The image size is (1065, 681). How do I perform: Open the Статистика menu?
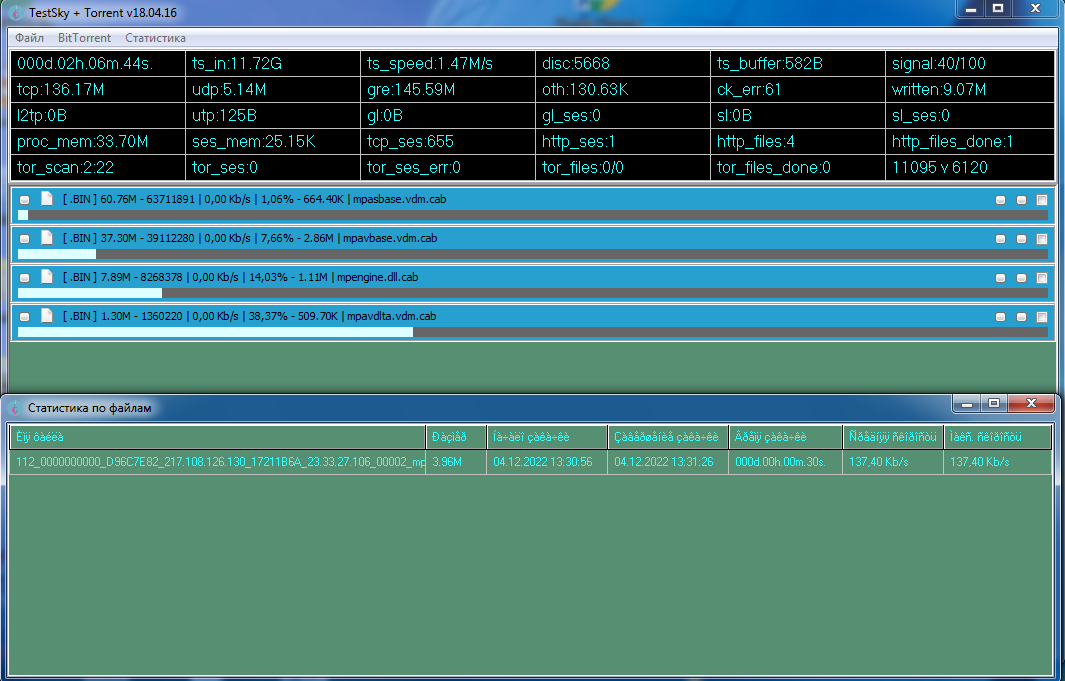(155, 38)
